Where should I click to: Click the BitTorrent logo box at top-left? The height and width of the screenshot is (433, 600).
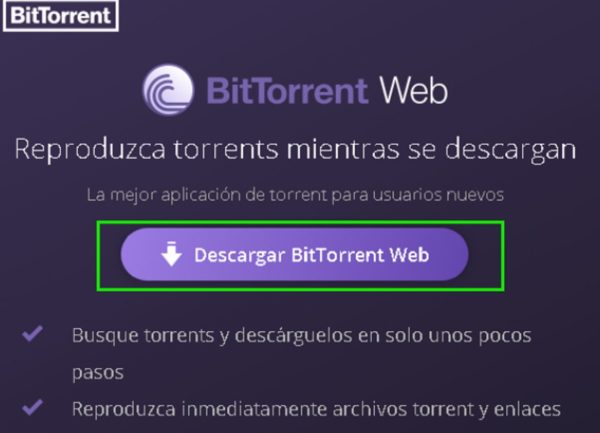pyautogui.click(x=60, y=16)
